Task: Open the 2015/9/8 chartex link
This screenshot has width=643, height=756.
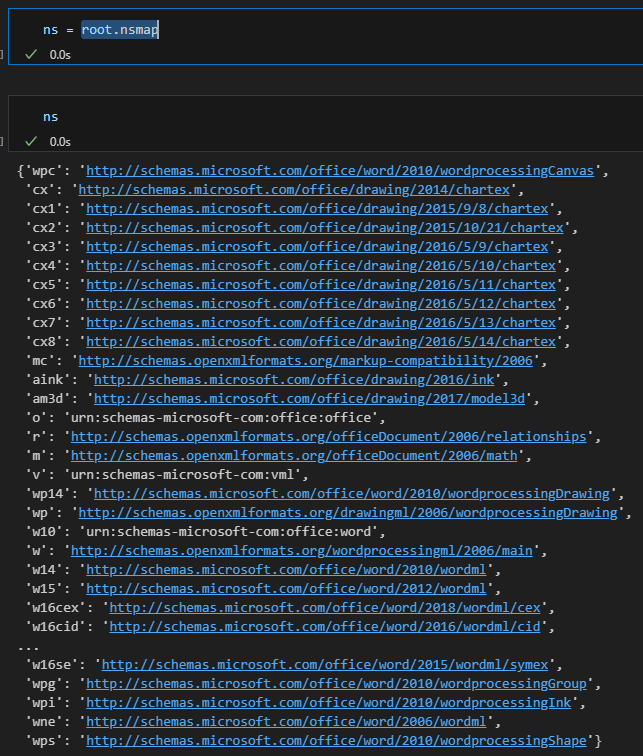Action: 317,209
